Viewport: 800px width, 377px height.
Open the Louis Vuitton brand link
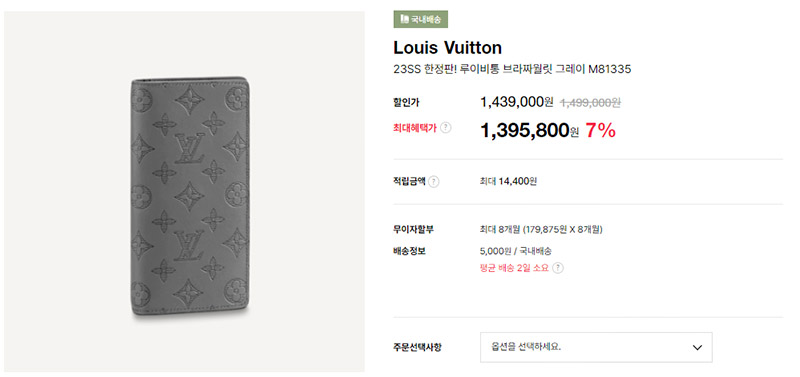click(x=447, y=47)
